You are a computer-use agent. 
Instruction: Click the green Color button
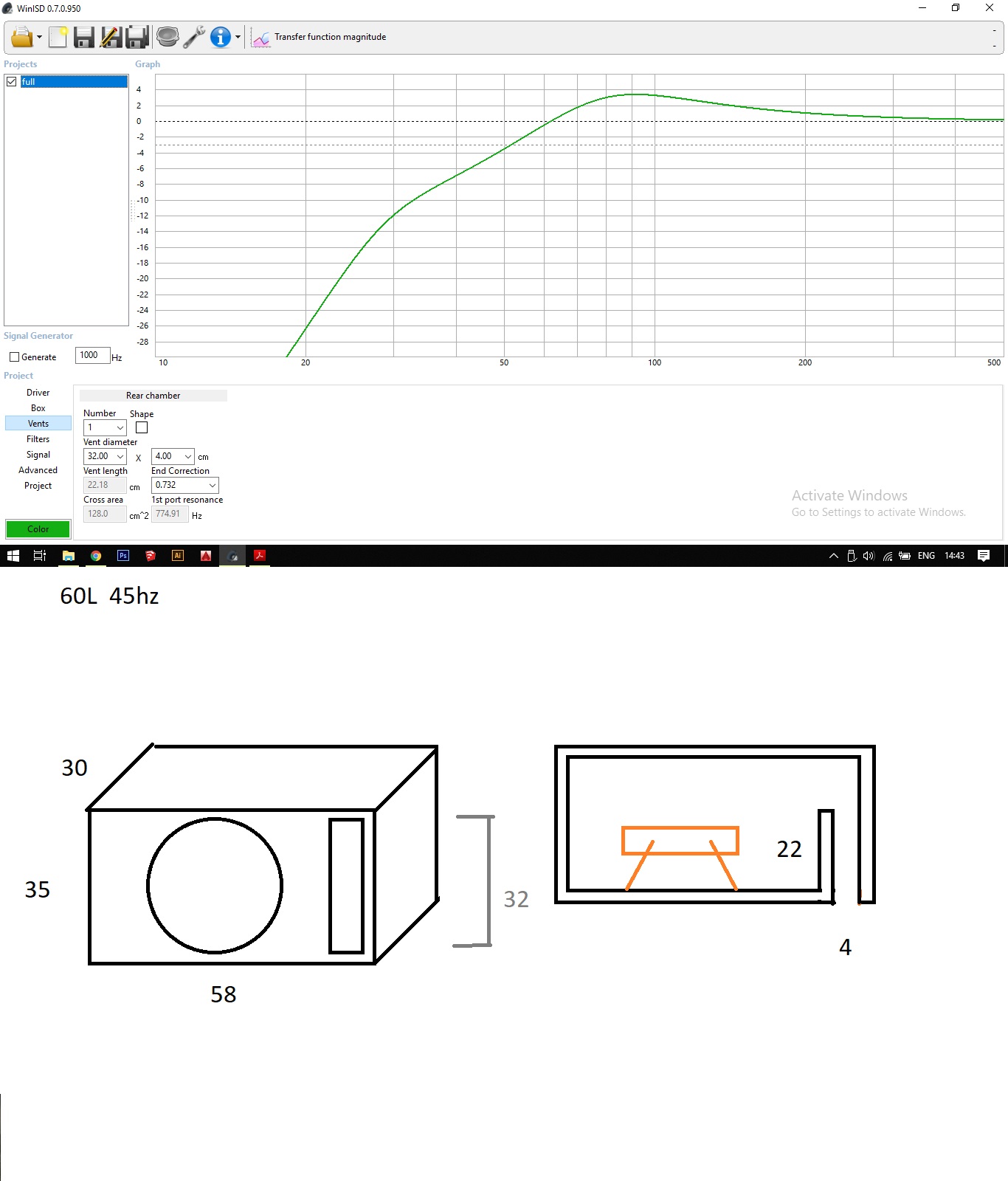(x=38, y=529)
